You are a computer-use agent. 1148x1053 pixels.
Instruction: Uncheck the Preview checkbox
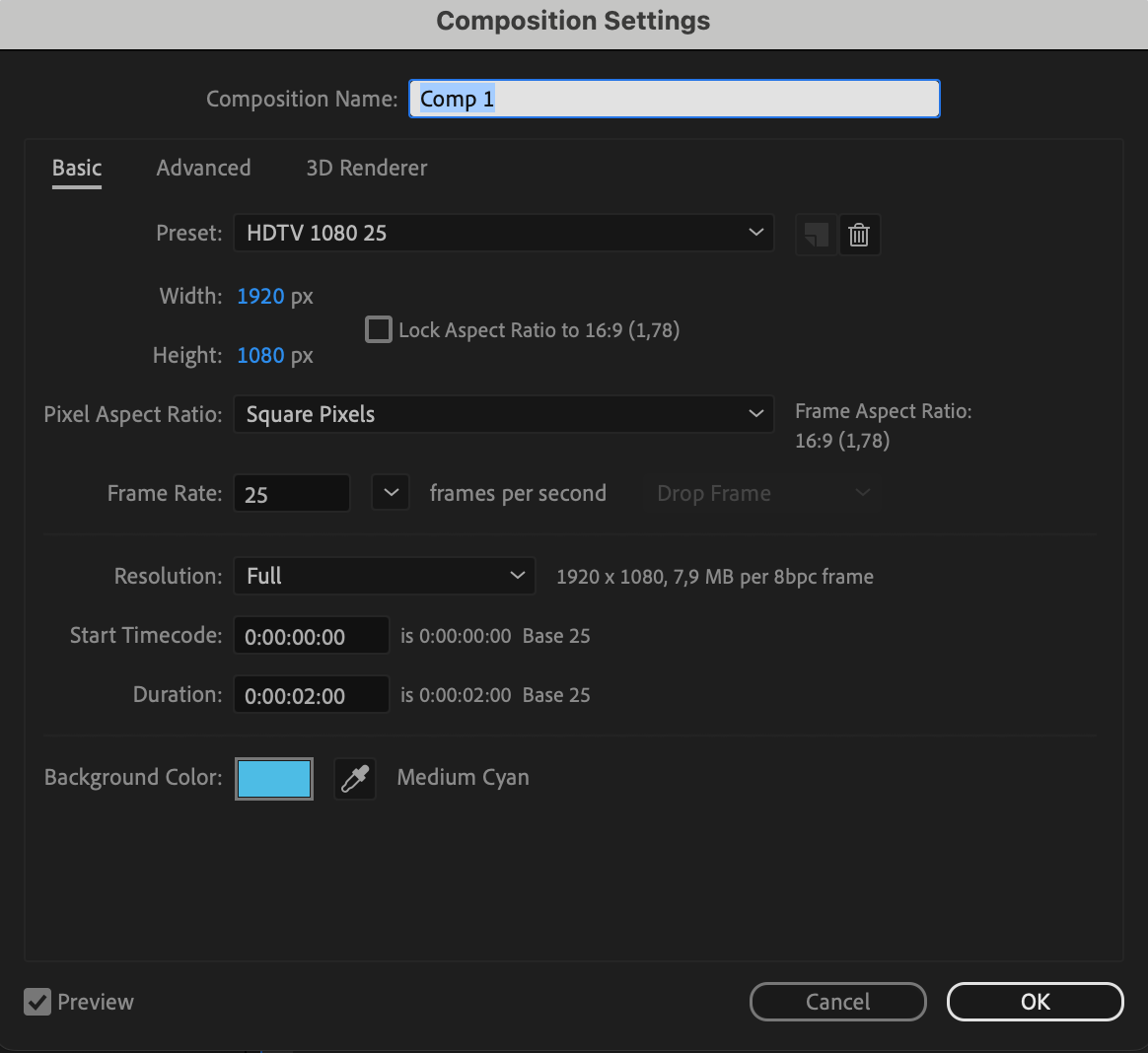tap(37, 1003)
